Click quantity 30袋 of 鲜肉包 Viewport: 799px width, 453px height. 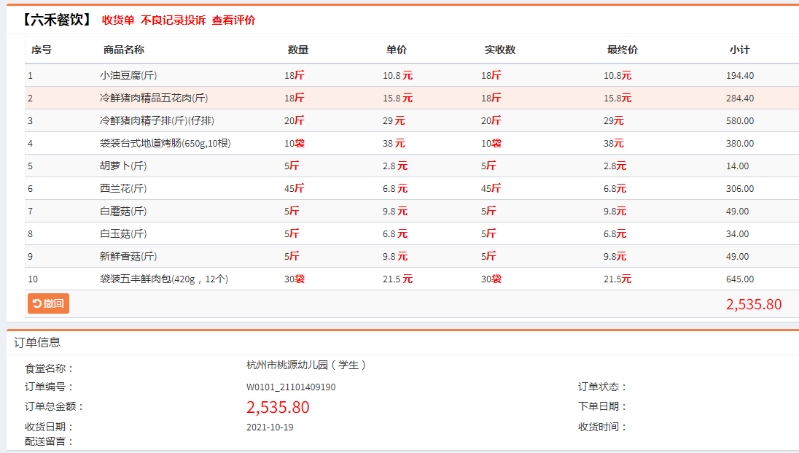[294, 279]
